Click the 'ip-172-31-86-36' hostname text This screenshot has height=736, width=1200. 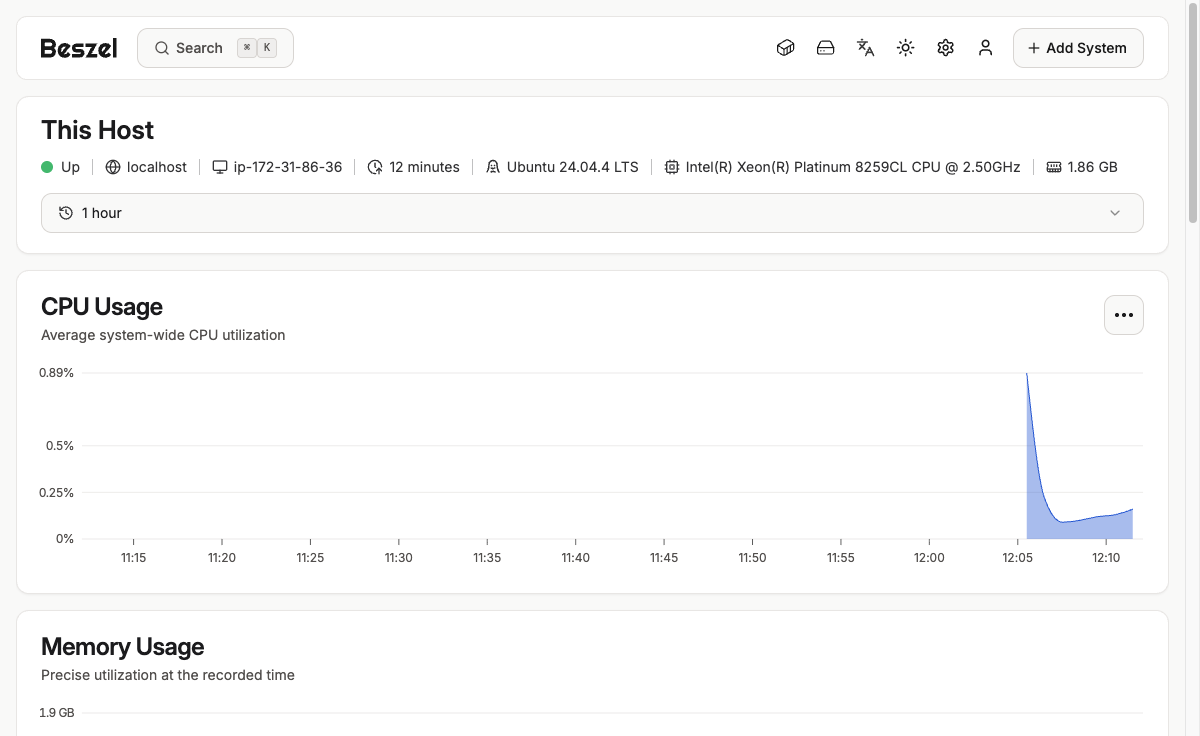point(288,167)
